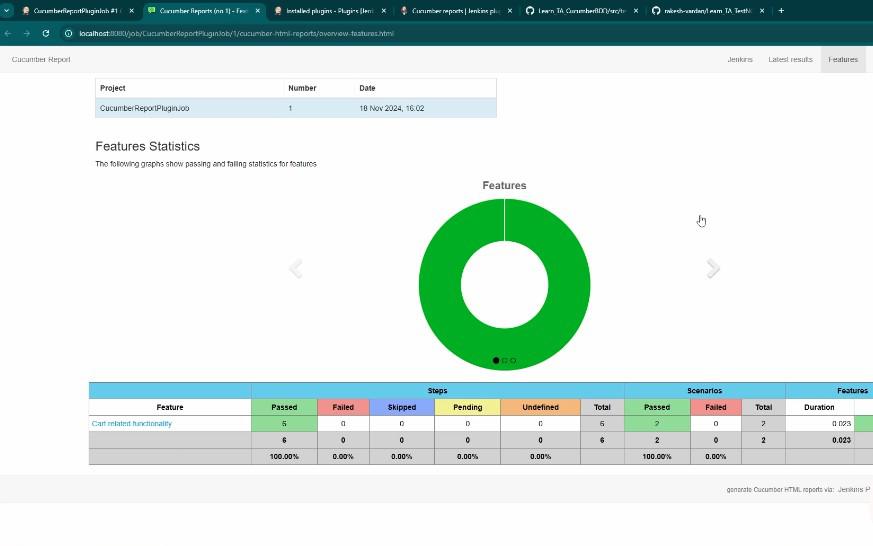Image resolution: width=873 pixels, height=546 pixels.
Task: Sort by Steps Failed column header
Action: pyautogui.click(x=343, y=407)
